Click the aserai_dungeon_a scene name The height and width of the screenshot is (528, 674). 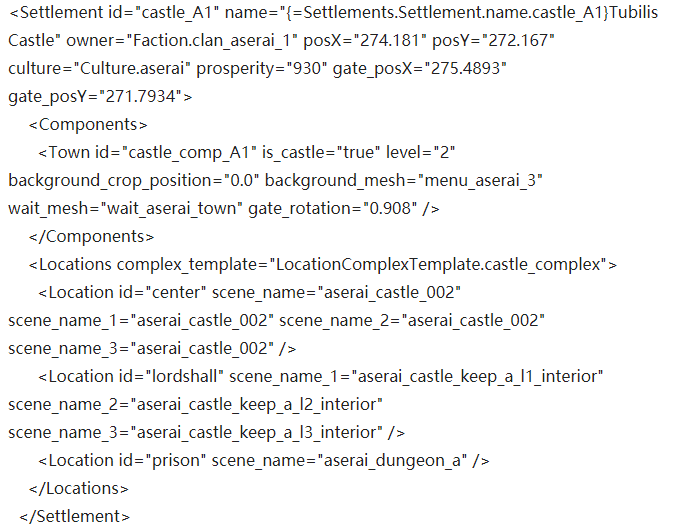[x=392, y=460]
